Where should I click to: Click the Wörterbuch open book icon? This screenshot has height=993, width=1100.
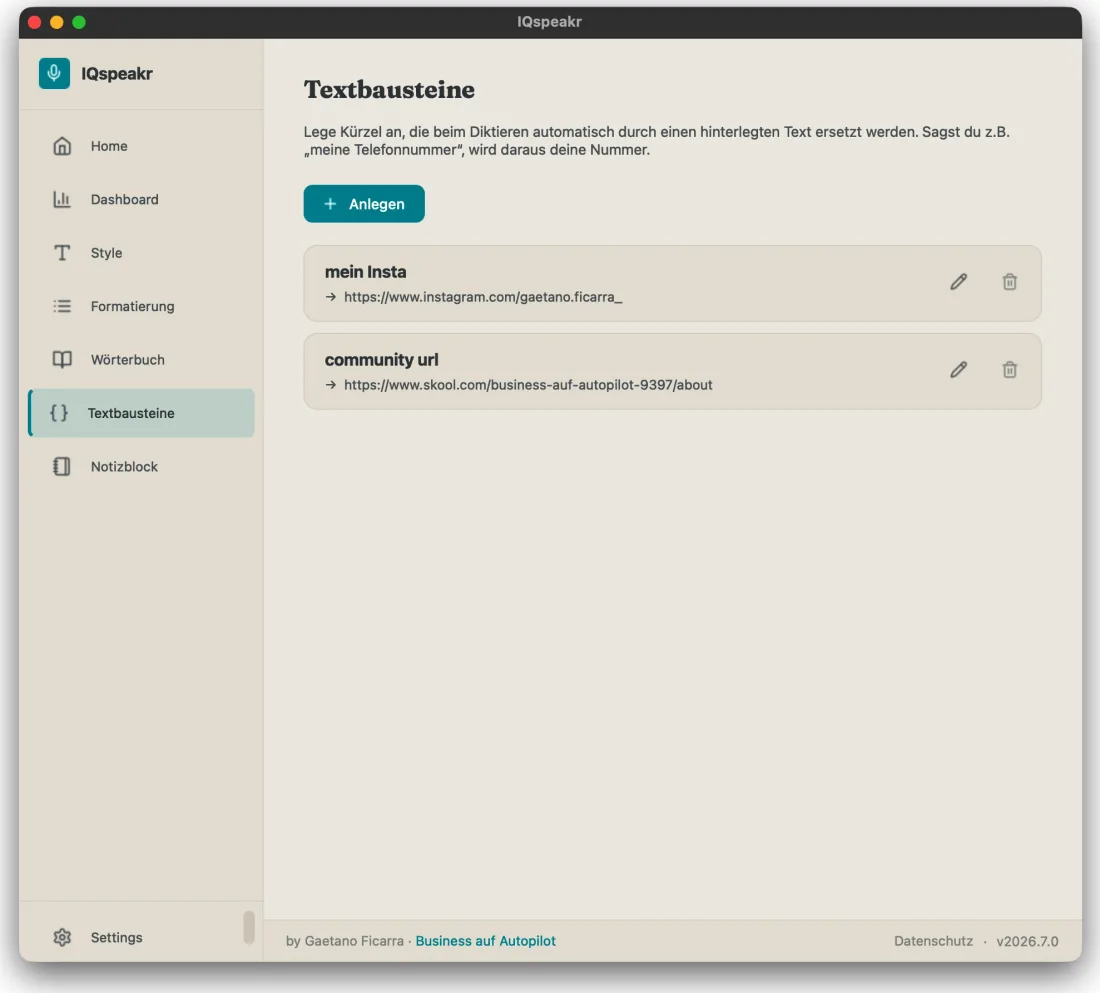(x=62, y=359)
